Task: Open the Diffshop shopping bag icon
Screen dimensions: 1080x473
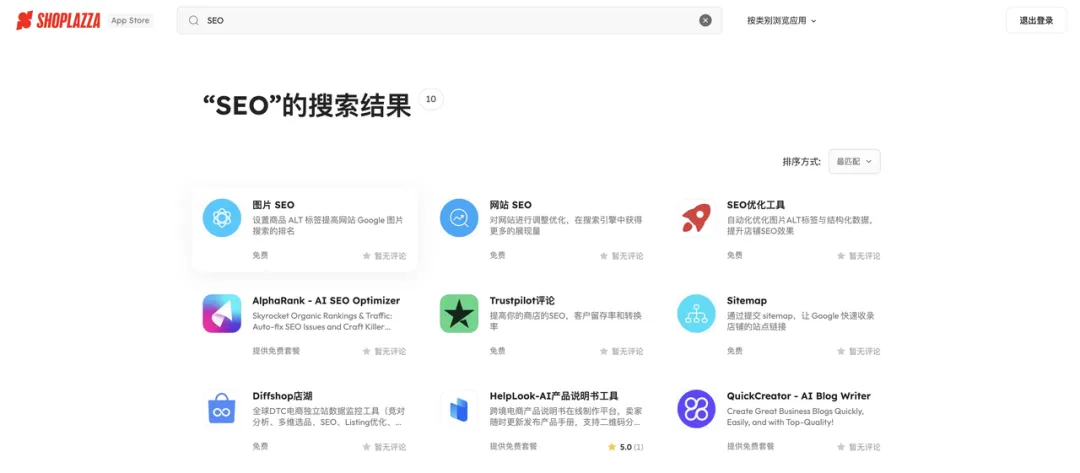Action: pos(222,409)
